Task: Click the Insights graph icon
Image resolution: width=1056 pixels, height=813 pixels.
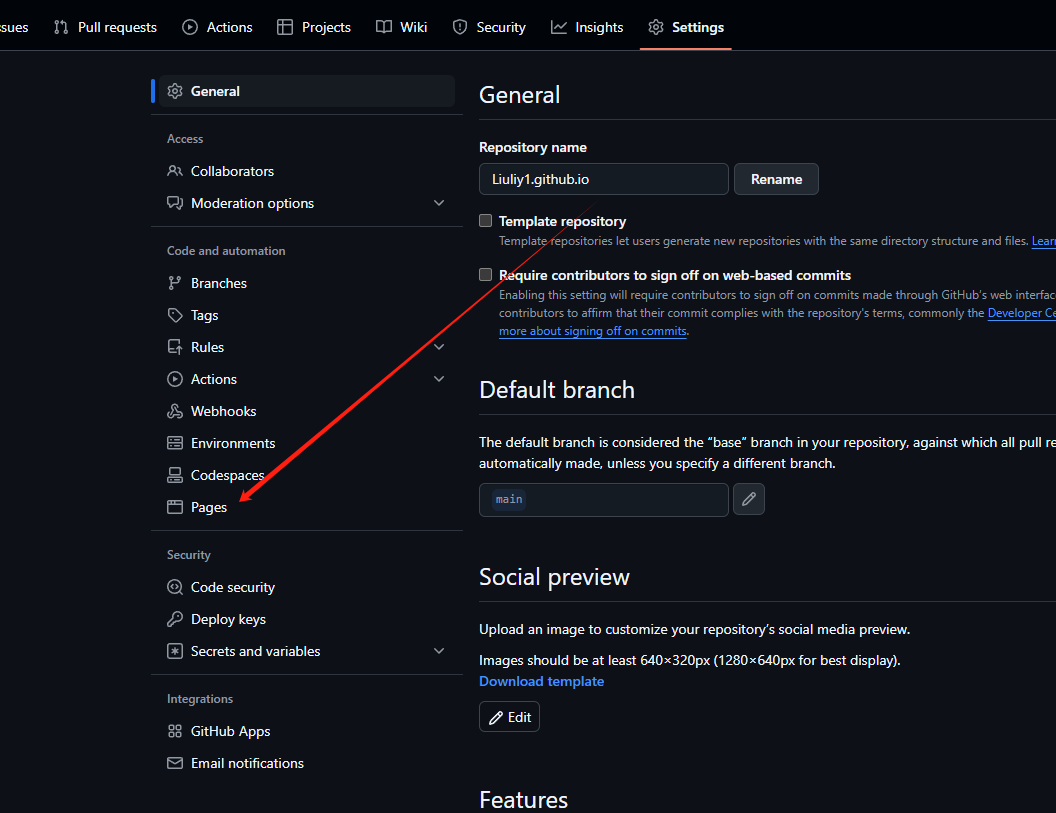Action: coord(559,27)
